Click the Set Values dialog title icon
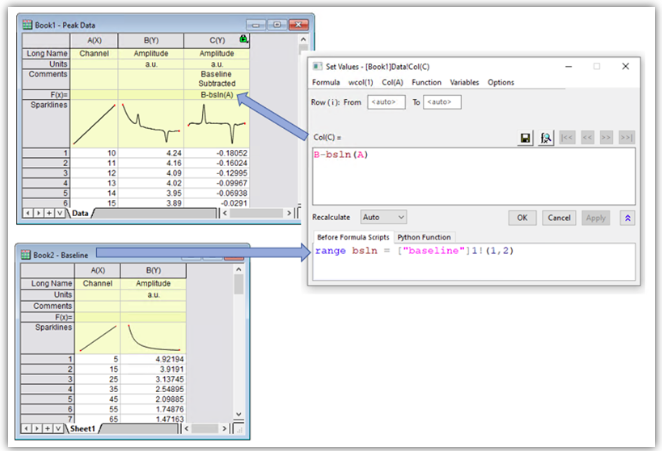662x451 pixels. [x=317, y=66]
